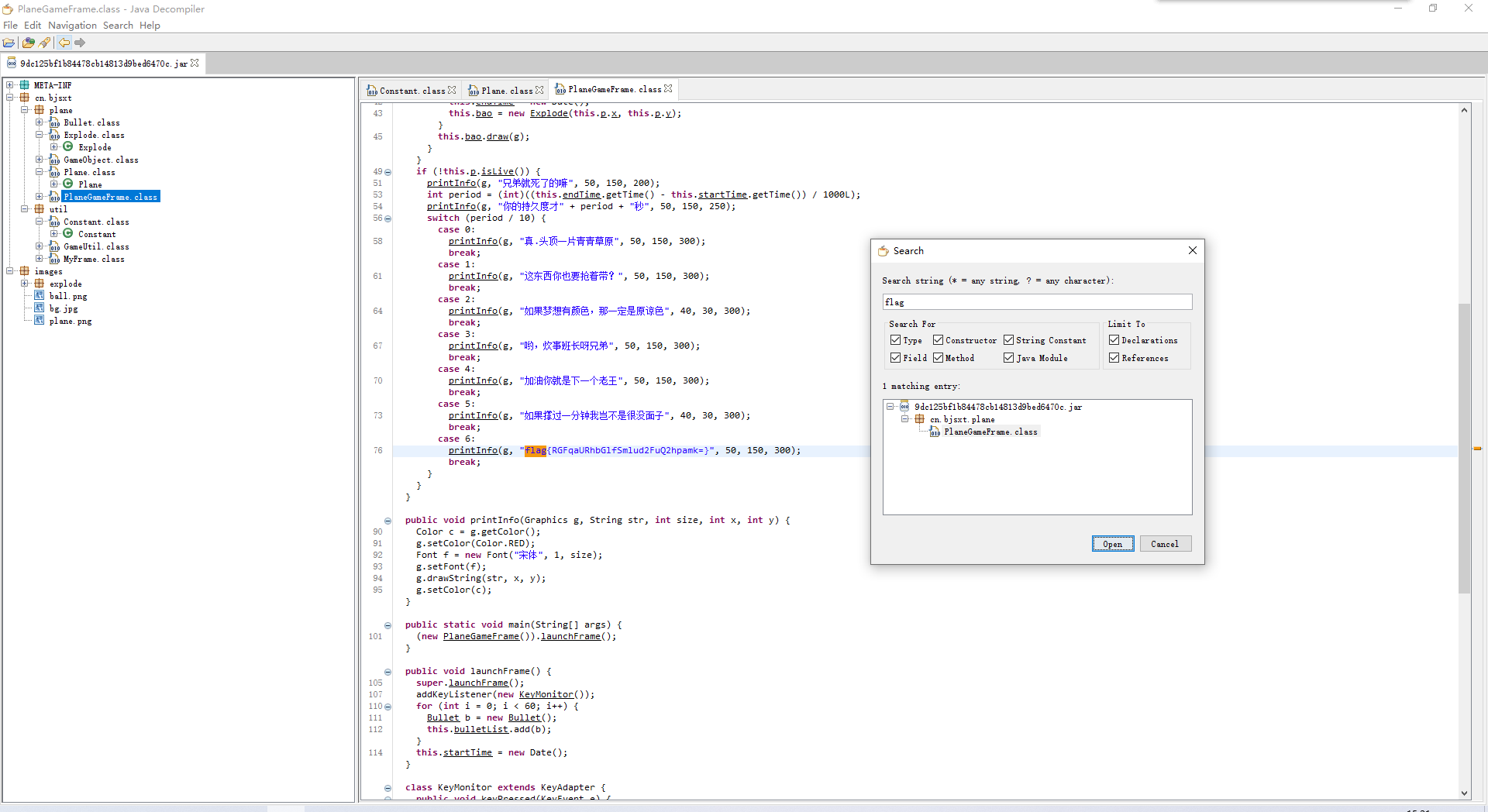Follow the bulletList field link
This screenshot has width=1488, height=812.
click(481, 730)
